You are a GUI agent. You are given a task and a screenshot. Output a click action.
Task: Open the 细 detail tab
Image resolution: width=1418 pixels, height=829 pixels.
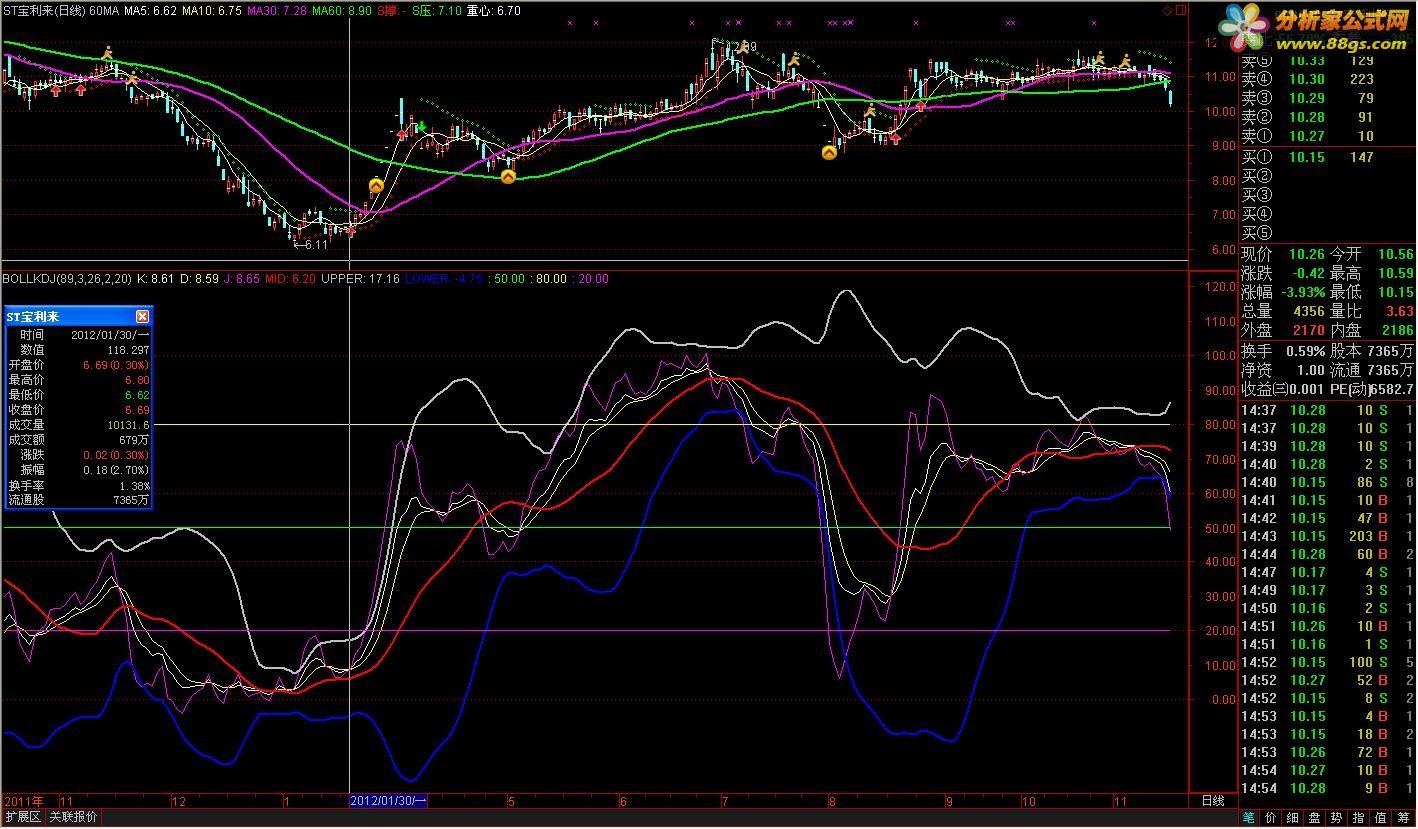[1293, 818]
